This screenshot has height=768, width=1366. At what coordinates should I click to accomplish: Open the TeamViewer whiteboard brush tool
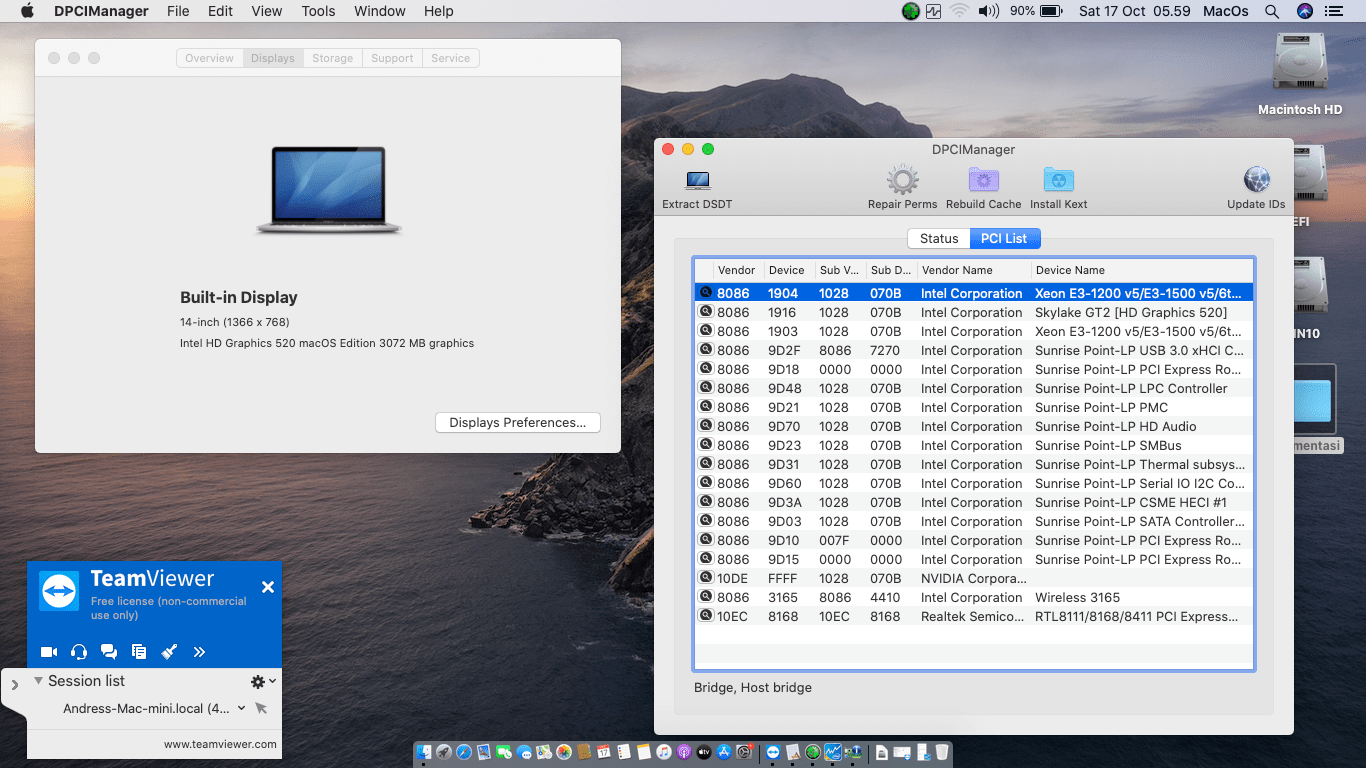[169, 652]
